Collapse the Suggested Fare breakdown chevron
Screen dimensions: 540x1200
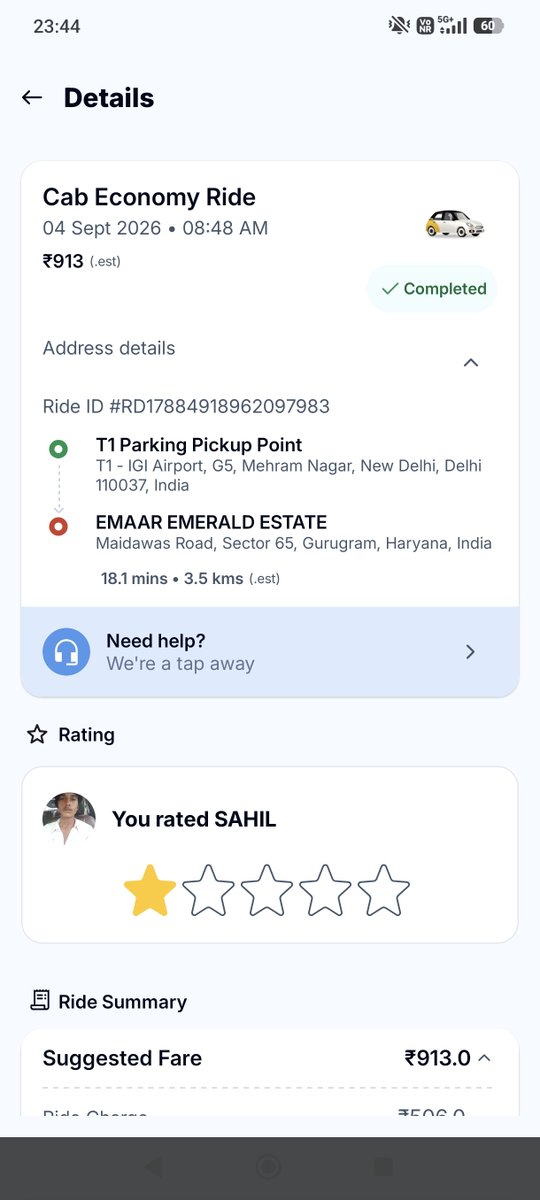(485, 1058)
